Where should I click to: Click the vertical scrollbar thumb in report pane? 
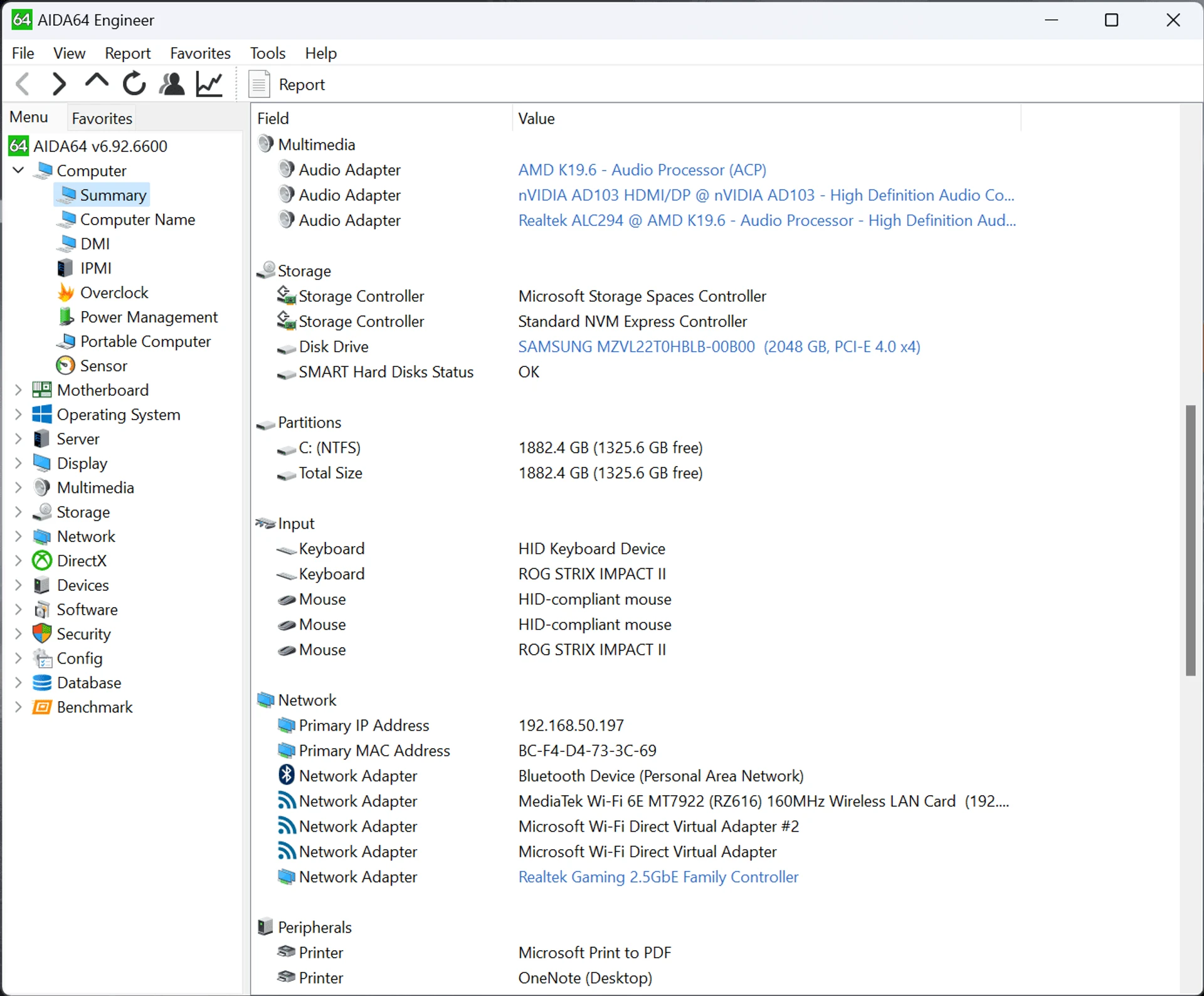[1190, 541]
